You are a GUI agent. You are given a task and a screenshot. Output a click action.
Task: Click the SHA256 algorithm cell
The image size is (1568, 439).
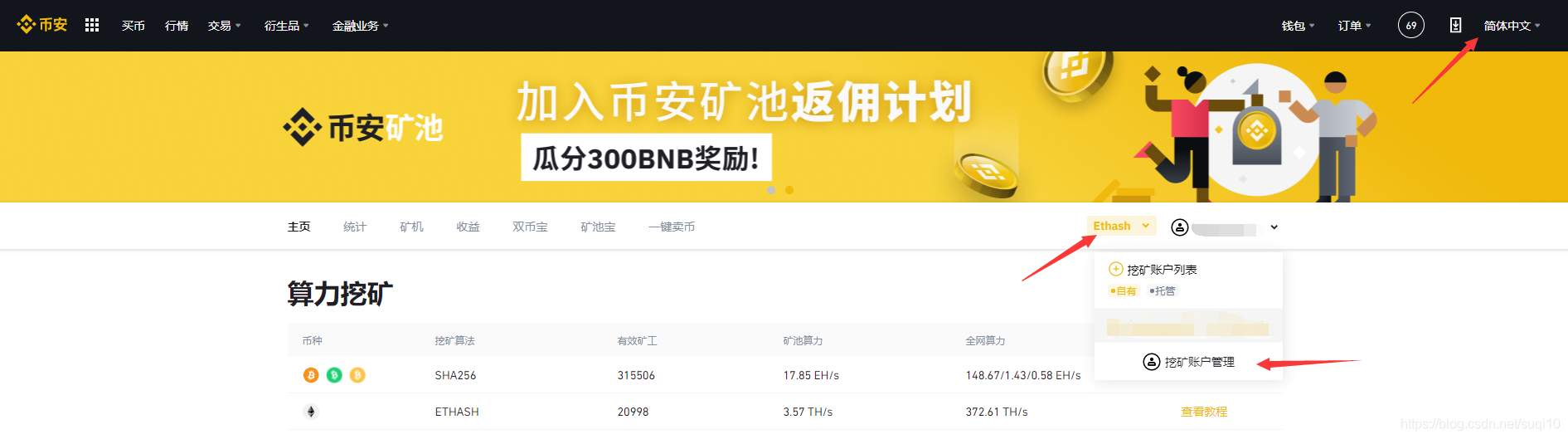pos(455,375)
